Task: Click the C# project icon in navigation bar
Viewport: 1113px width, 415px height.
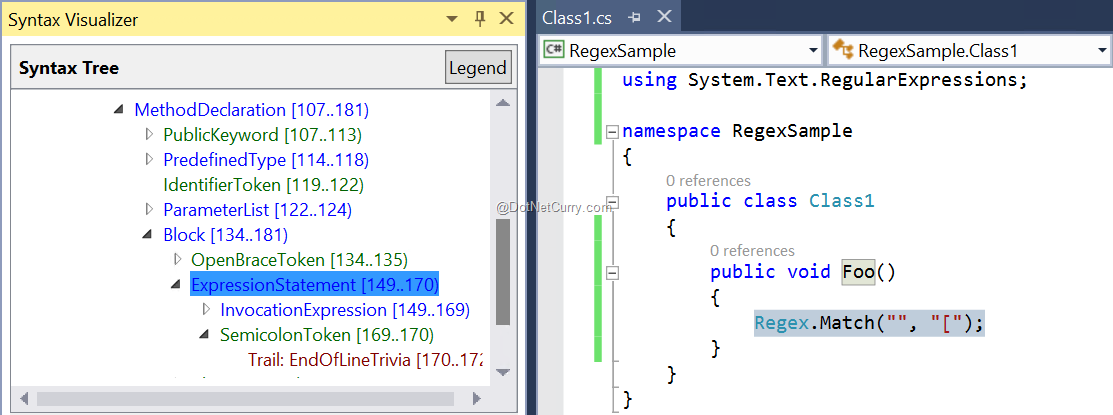Action: (x=554, y=50)
